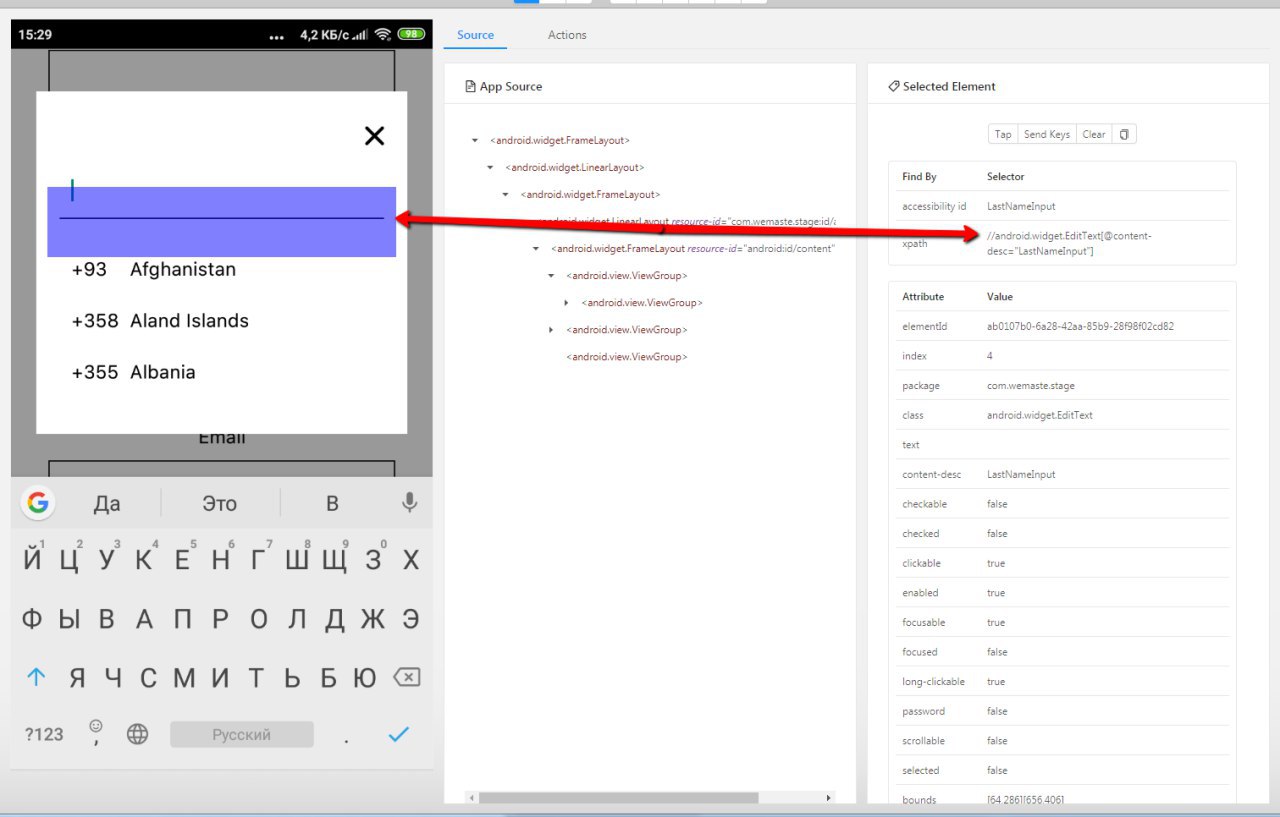The image size is (1280, 817).
Task: Switch to the Actions tab
Action: pos(567,35)
